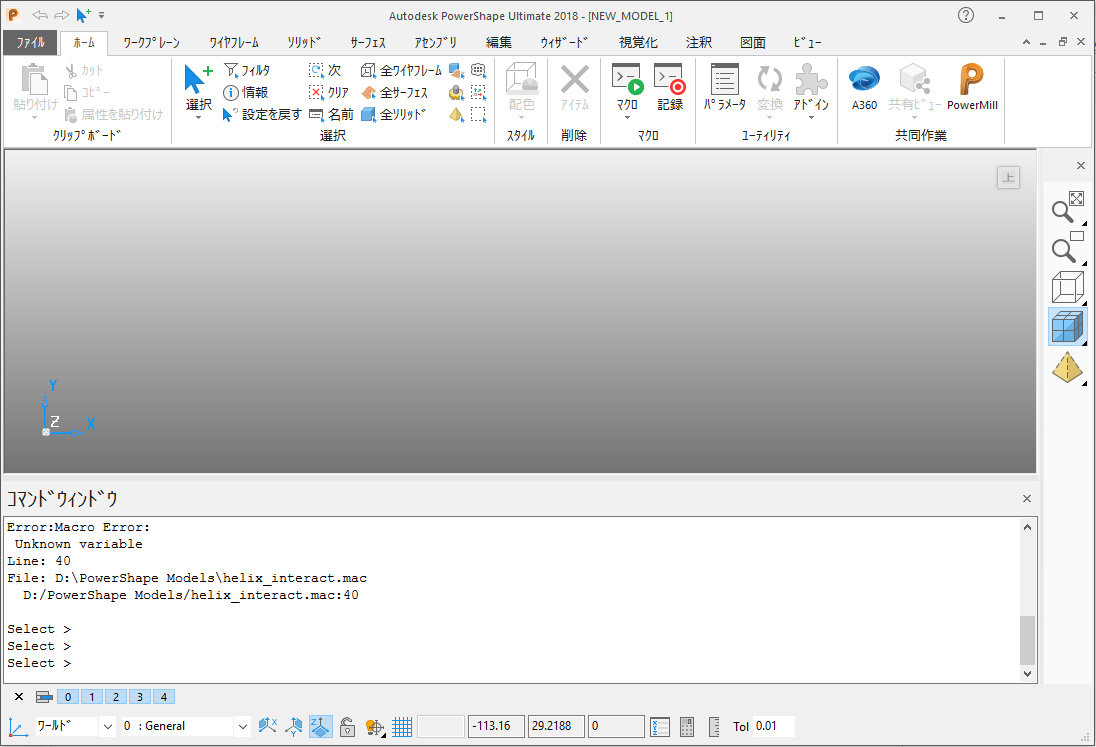Viewport: 1096px width, 747px height.
Task: Click the workplane axes icon in status bar
Action: (17, 727)
